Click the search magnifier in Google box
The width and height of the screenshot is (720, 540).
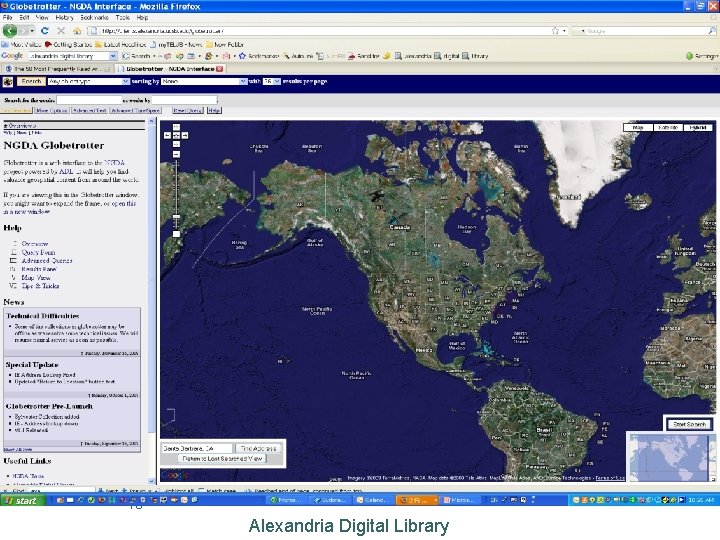tap(711, 31)
